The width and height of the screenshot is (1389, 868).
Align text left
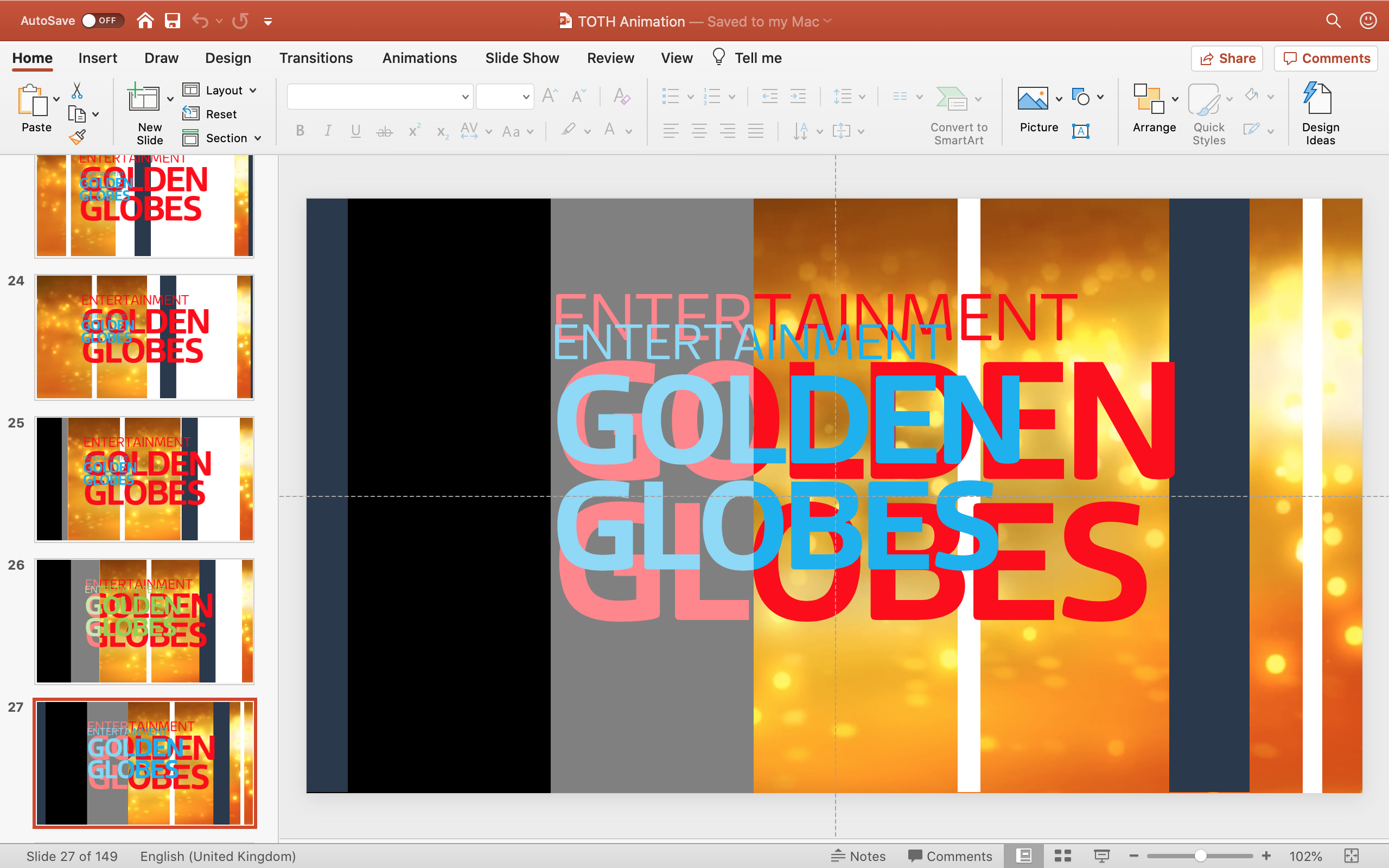pos(671,131)
